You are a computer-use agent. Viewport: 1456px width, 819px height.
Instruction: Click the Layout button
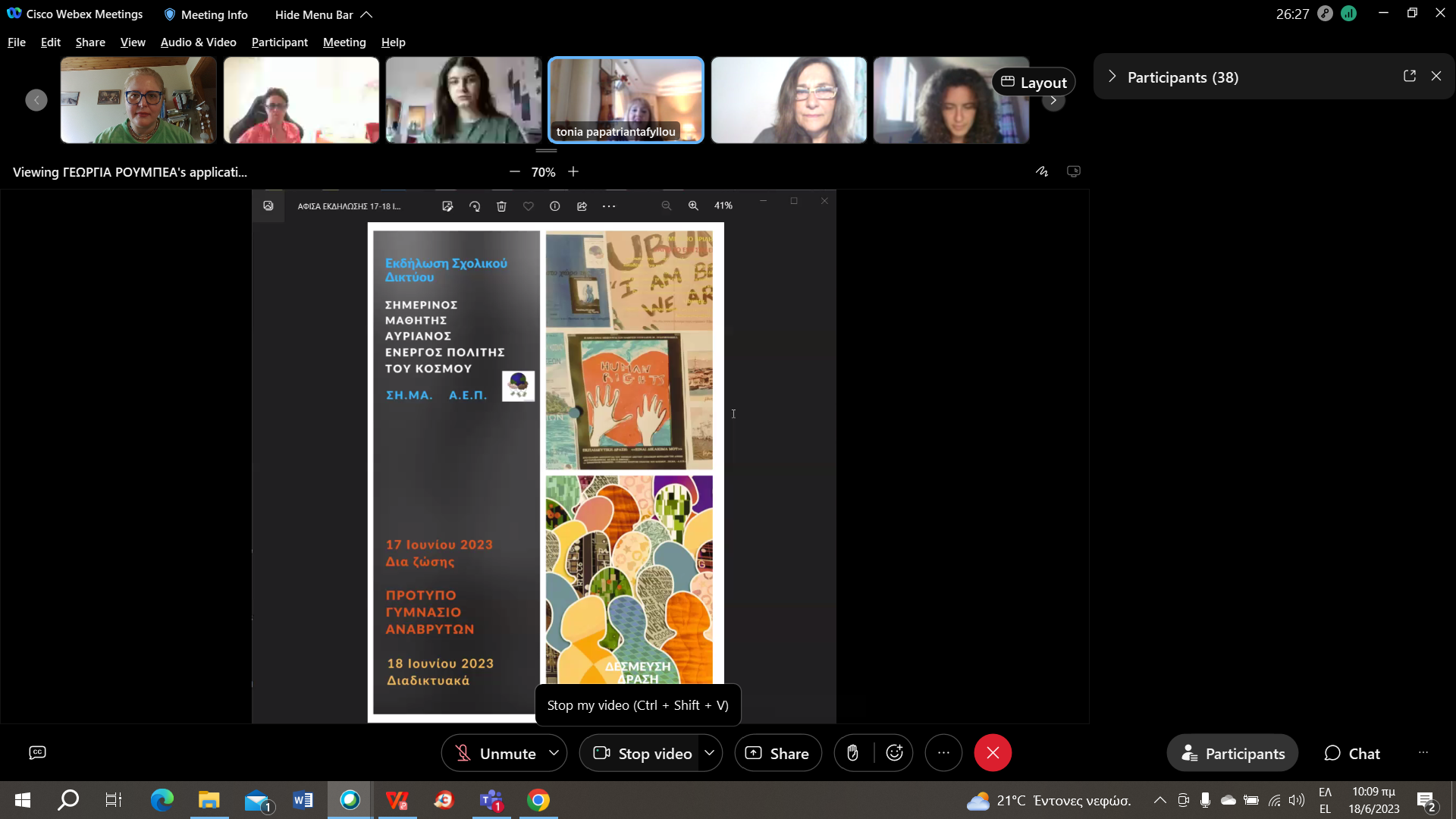(1034, 82)
